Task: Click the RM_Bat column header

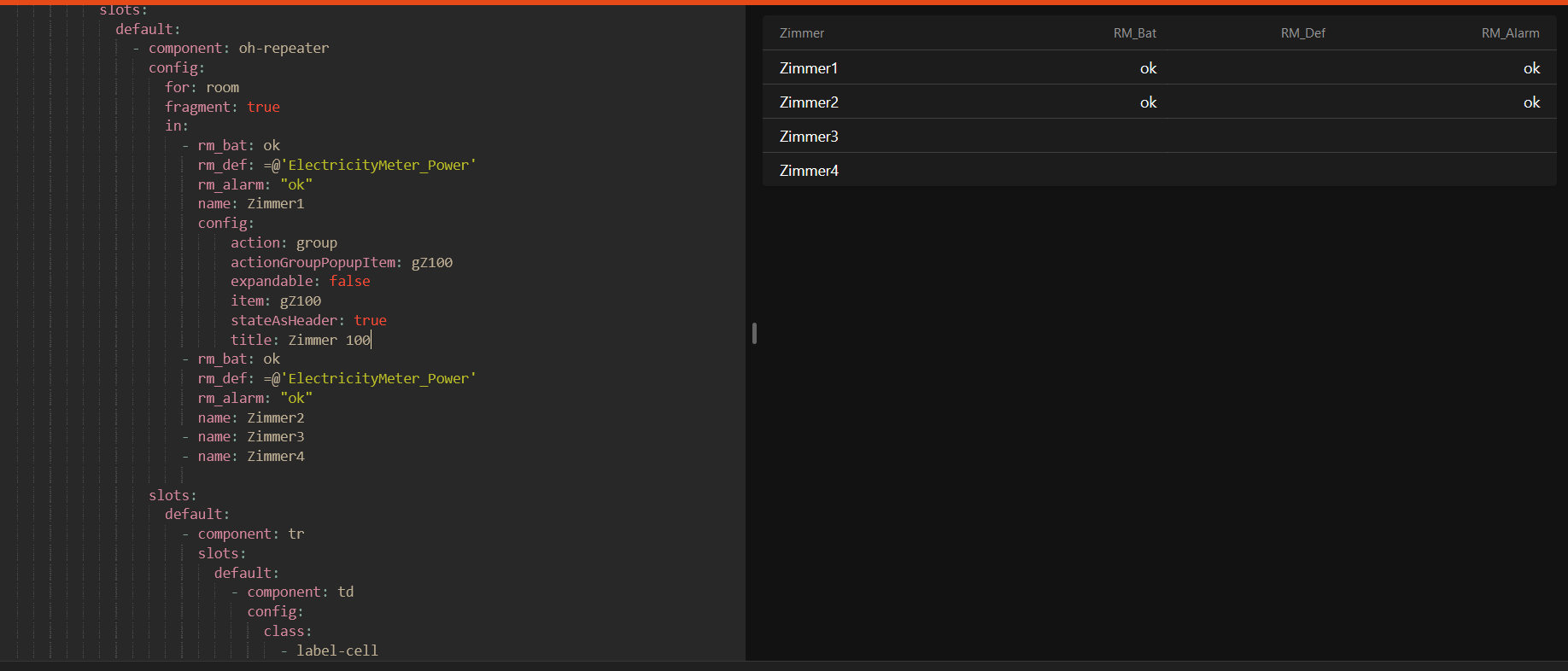Action: pos(1134,33)
